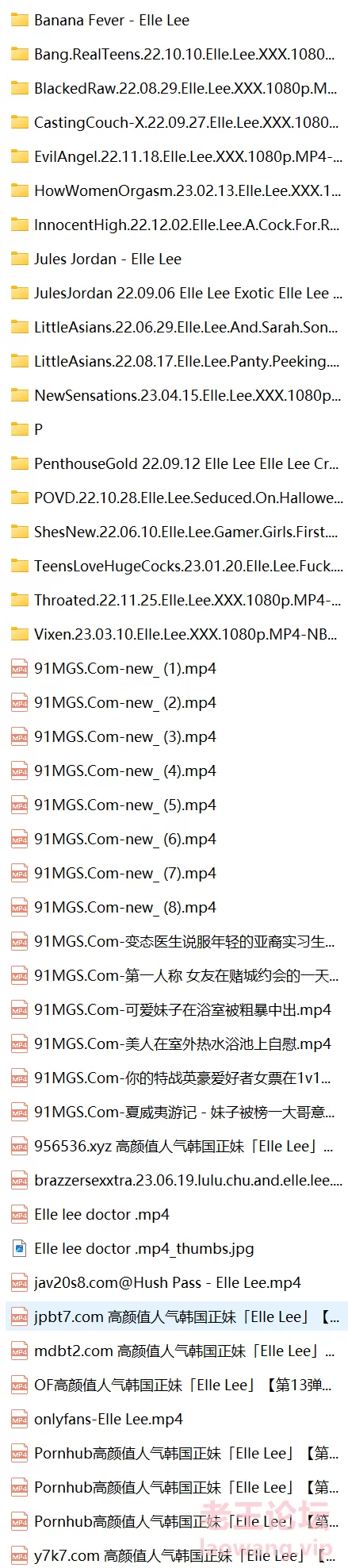Click the Banana Fever - Elle Lee folder icon

point(20,20)
